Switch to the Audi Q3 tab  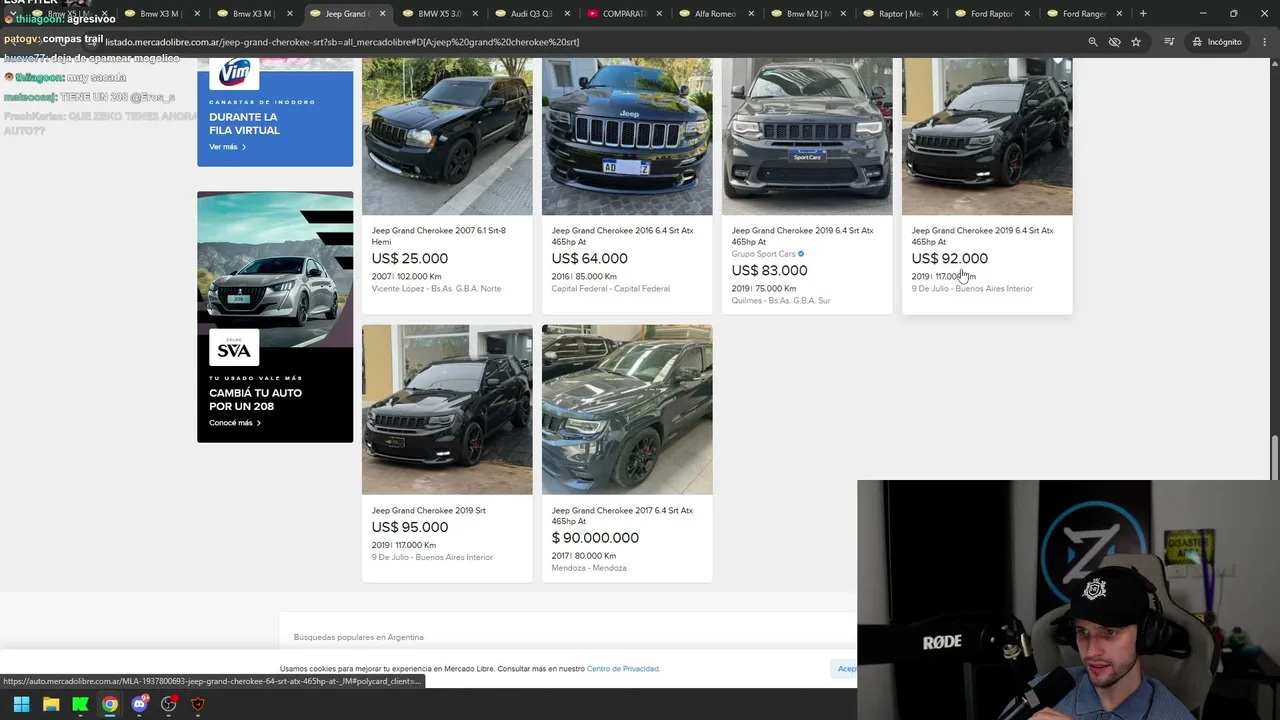531,14
